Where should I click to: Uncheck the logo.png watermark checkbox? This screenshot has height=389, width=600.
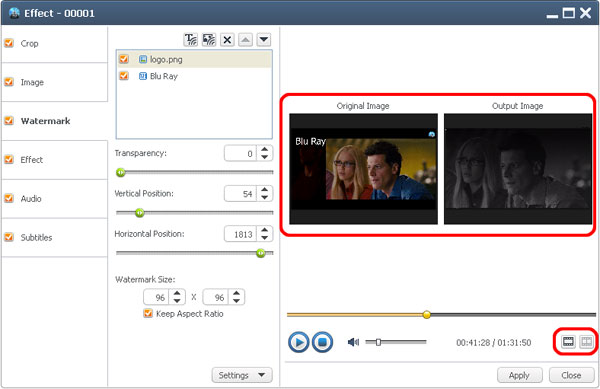[x=124, y=59]
